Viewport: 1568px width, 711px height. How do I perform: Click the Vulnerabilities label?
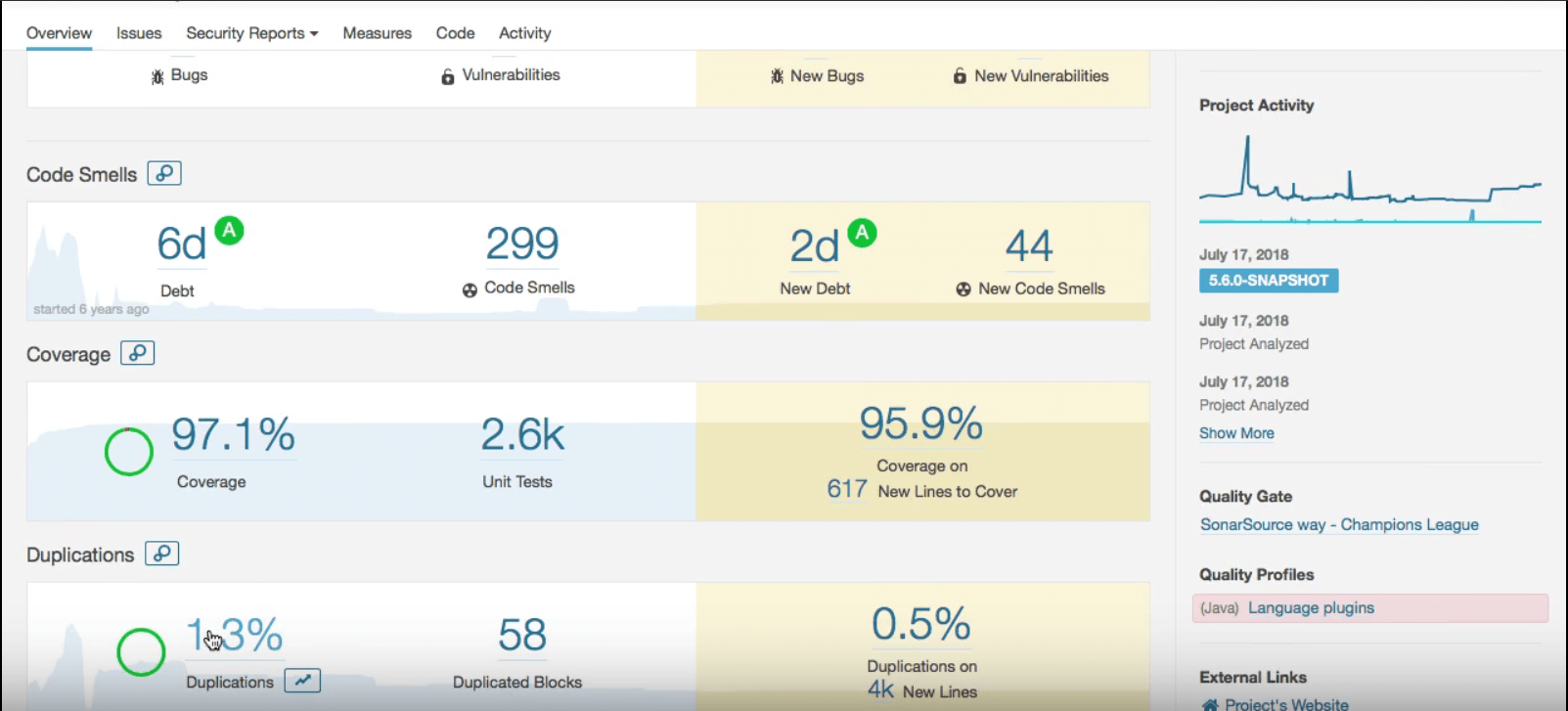tap(511, 75)
